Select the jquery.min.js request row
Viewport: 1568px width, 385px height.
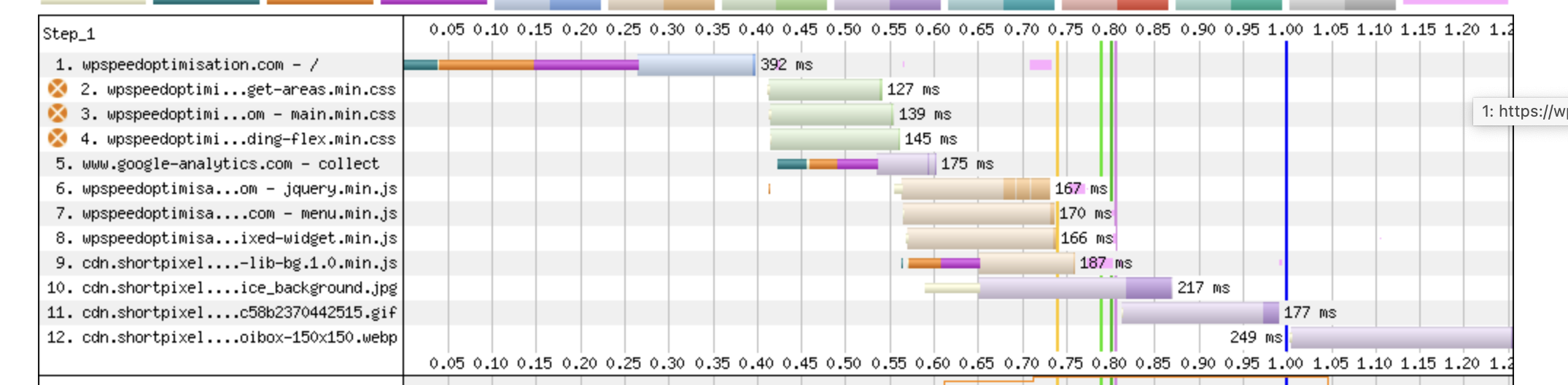(x=226, y=188)
